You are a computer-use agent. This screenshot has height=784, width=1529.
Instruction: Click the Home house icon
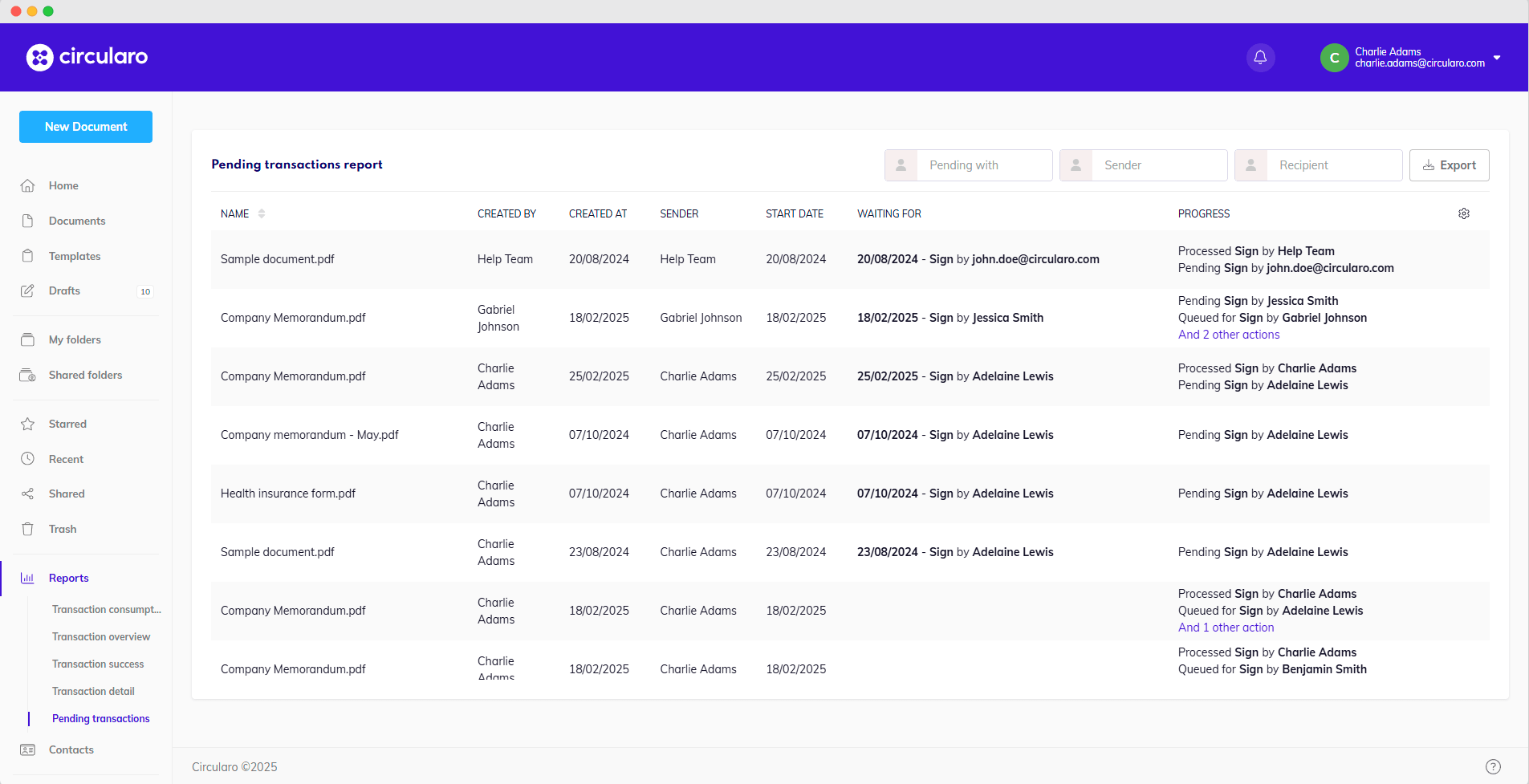pyautogui.click(x=27, y=185)
